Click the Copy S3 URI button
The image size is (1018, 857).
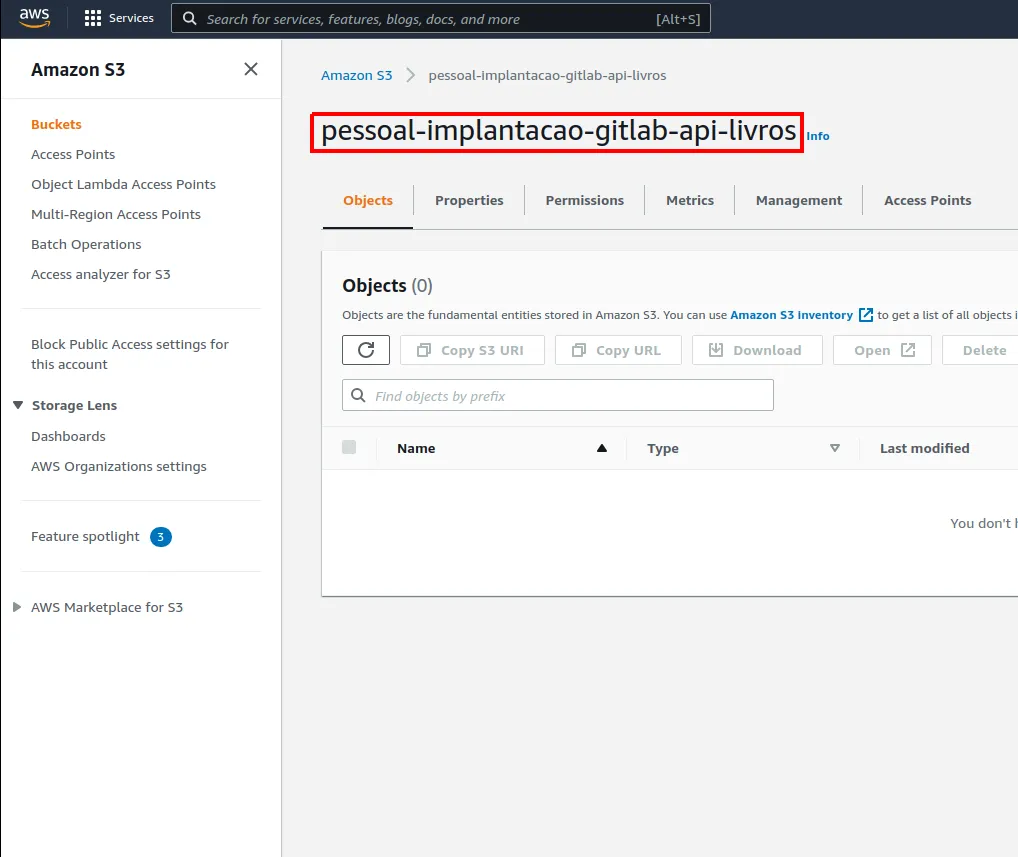click(x=472, y=350)
